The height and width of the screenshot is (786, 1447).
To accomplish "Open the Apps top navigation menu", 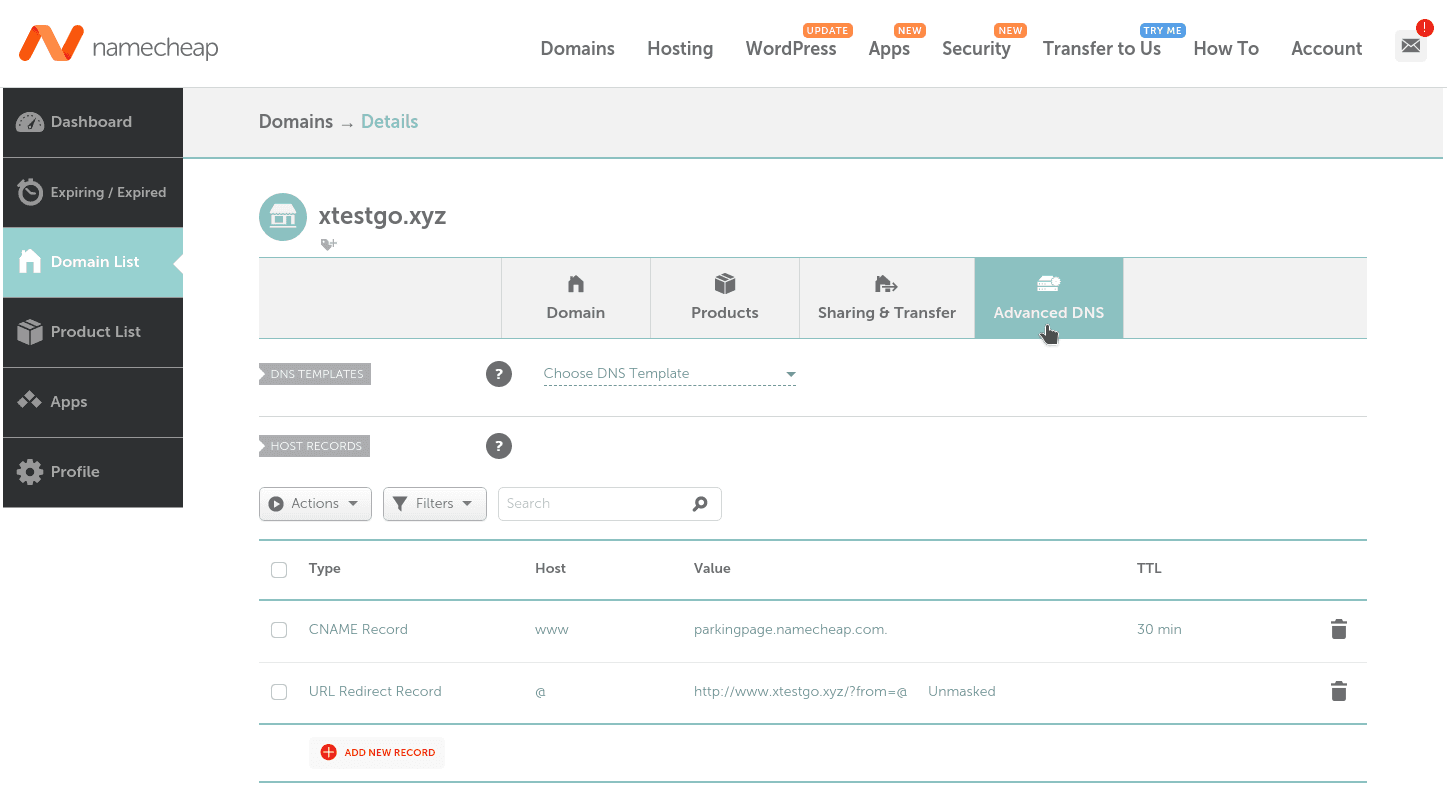I will [889, 48].
